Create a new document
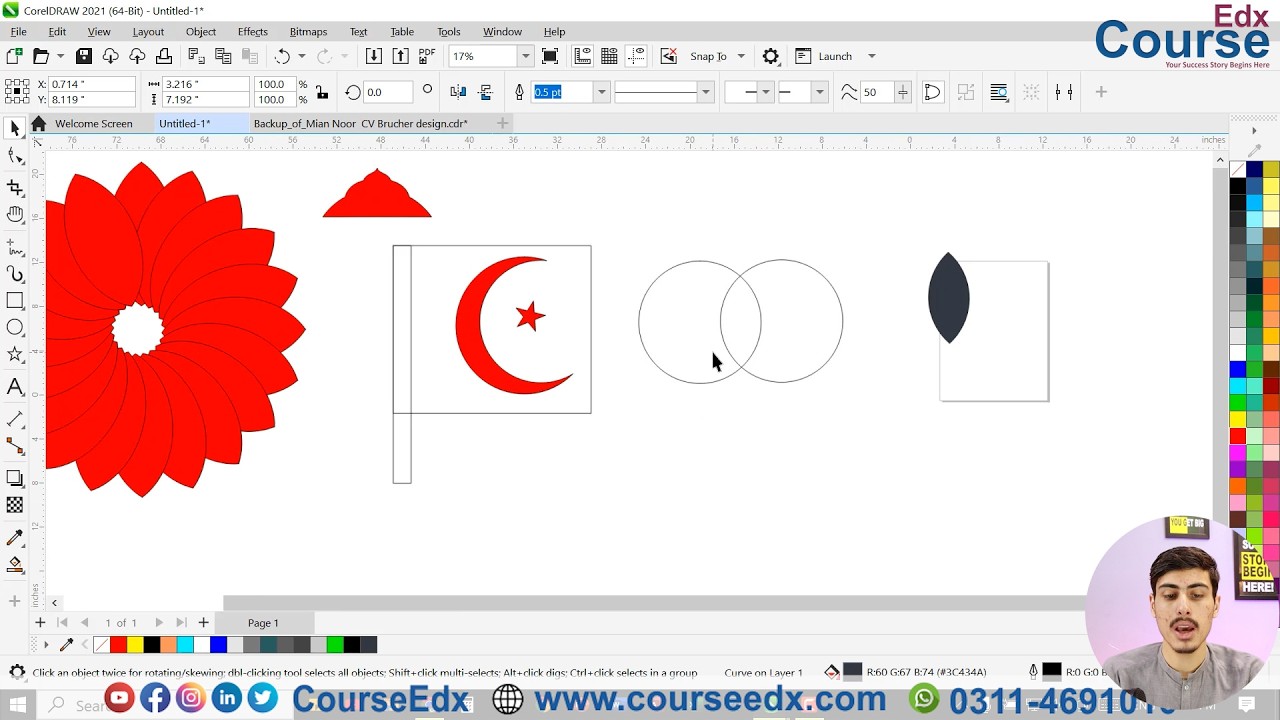This screenshot has height=720, width=1280. click(14, 56)
